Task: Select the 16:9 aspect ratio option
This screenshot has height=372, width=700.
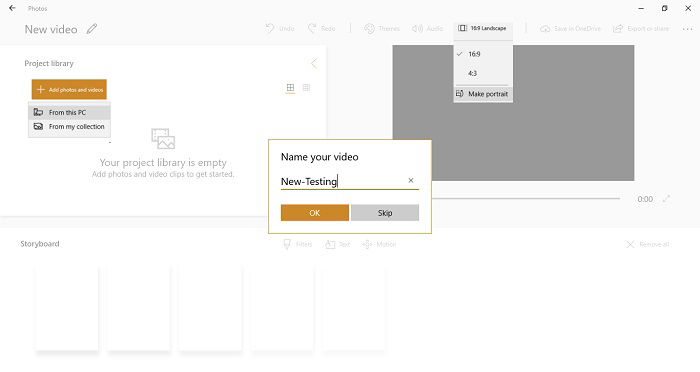Action: 483,54
